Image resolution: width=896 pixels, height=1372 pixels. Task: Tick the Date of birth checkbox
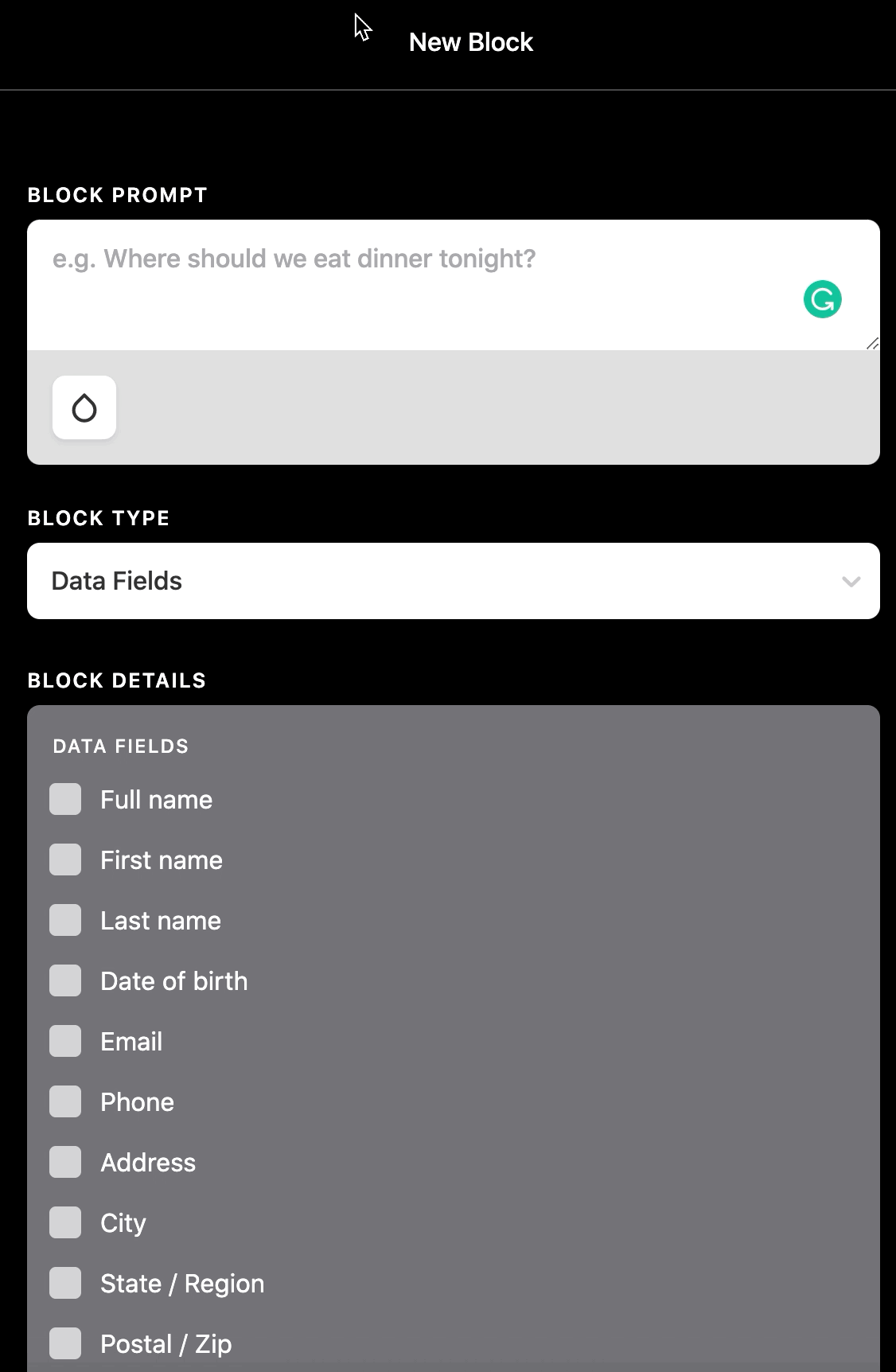65,980
